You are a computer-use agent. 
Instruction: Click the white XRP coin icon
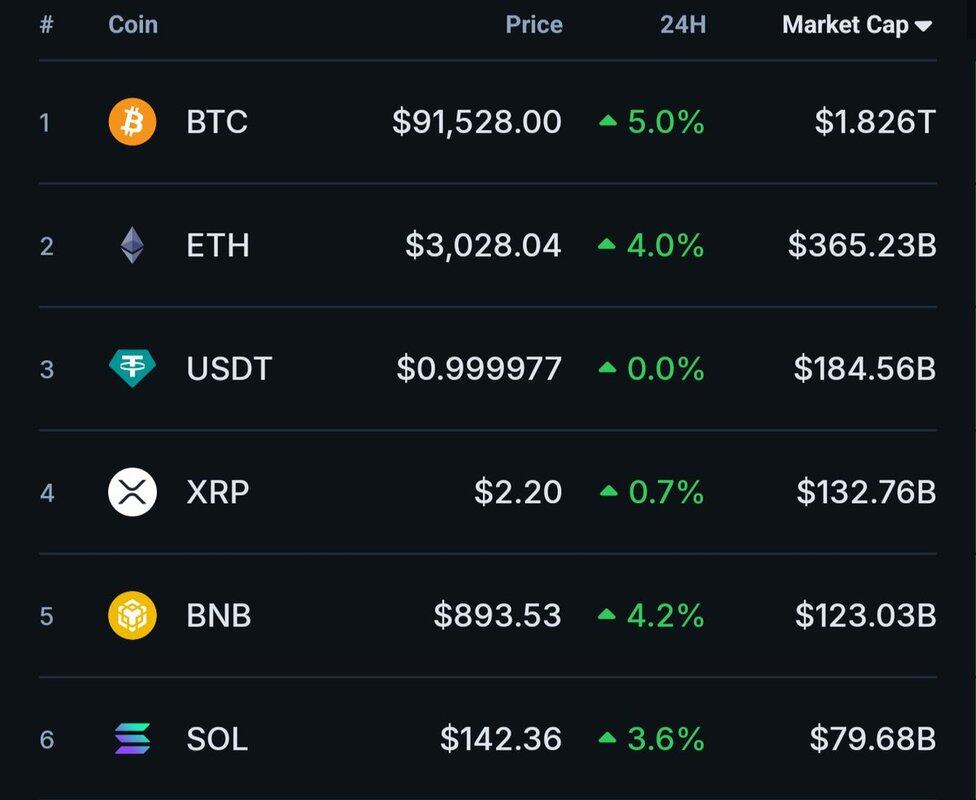click(132, 492)
